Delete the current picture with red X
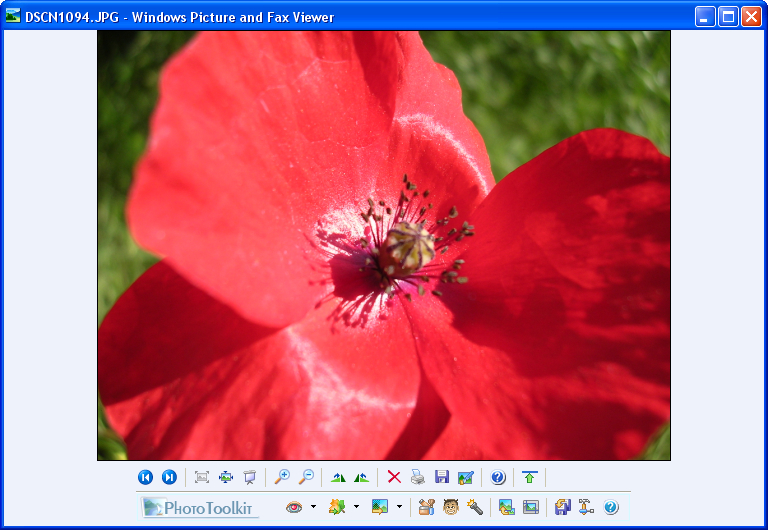The image size is (768, 530). coord(394,478)
